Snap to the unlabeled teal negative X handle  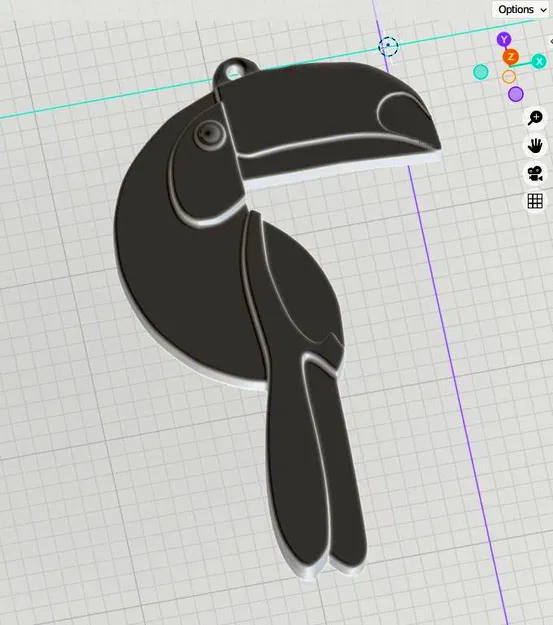tap(480, 72)
